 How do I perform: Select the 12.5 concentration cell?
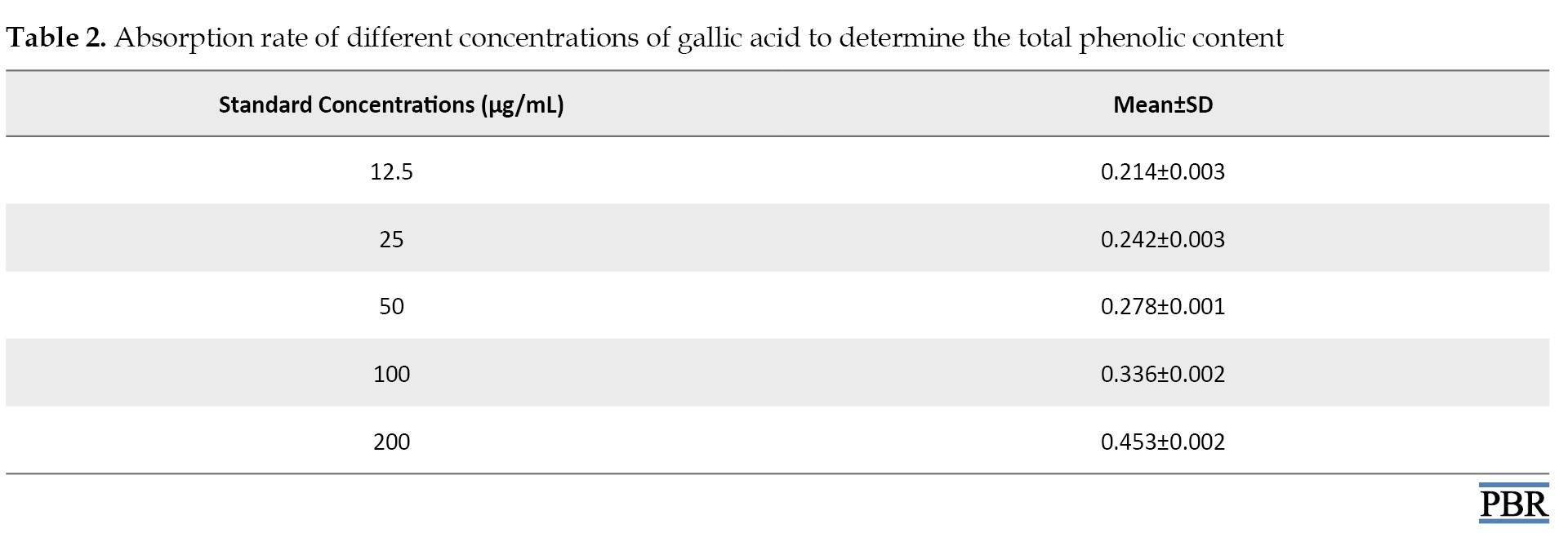coord(391,171)
